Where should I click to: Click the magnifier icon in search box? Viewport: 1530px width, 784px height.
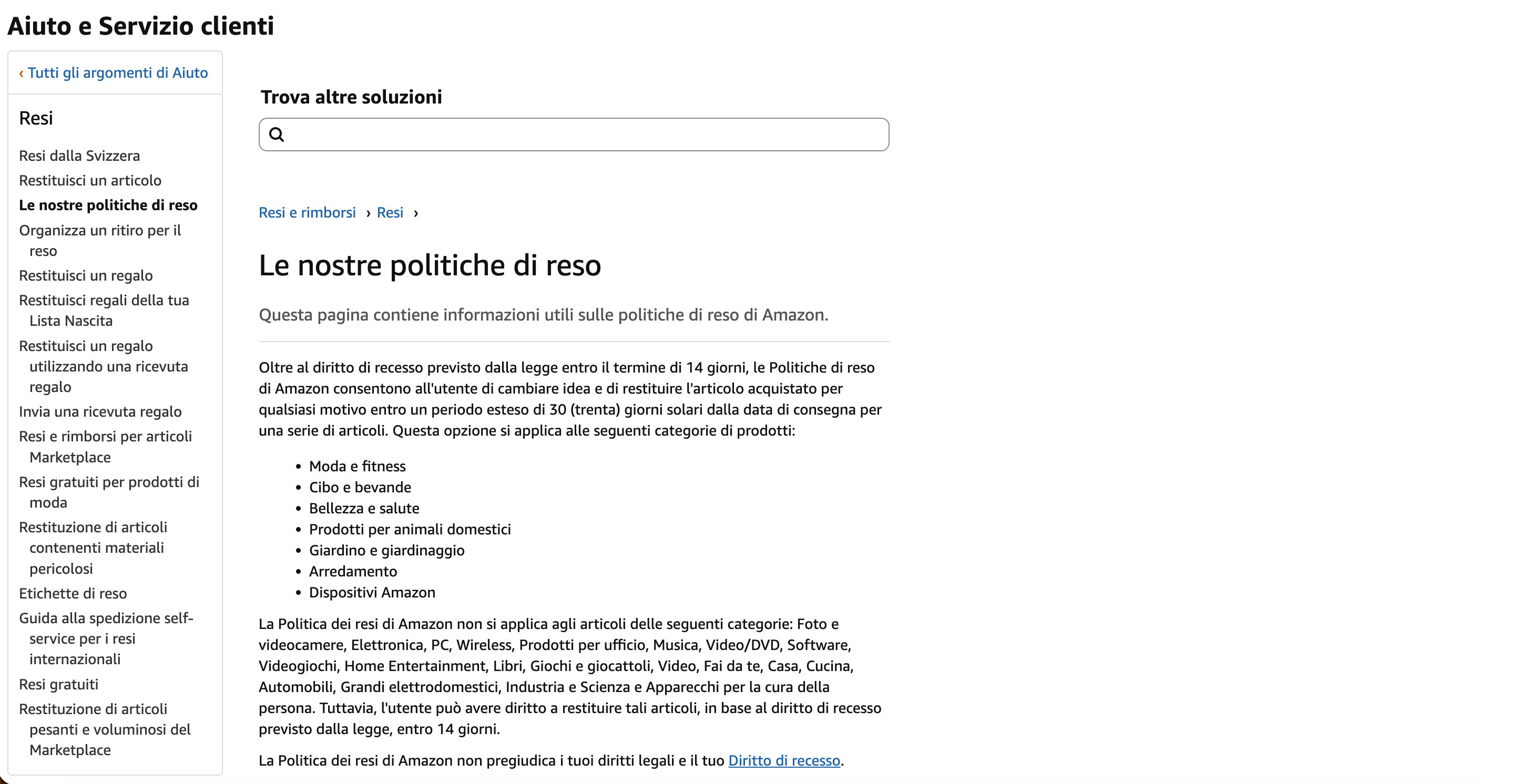[277, 135]
